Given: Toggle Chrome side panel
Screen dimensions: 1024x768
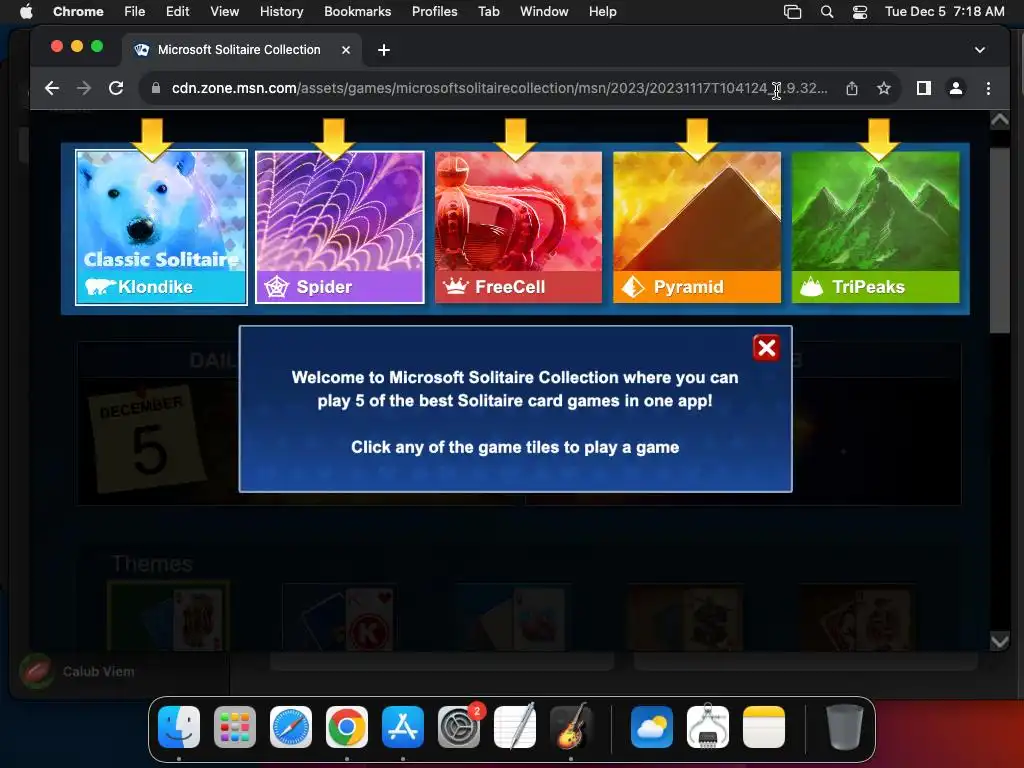Looking at the screenshot, I should (x=923, y=88).
